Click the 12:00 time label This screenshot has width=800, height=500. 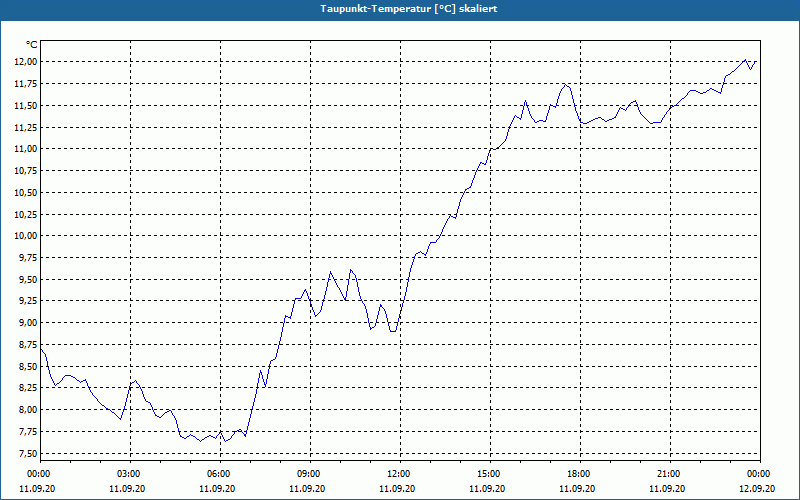click(399, 474)
